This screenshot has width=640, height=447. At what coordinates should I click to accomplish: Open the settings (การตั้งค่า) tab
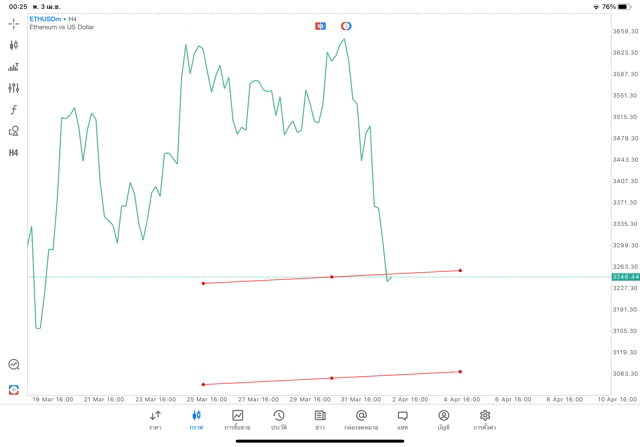pos(485,420)
